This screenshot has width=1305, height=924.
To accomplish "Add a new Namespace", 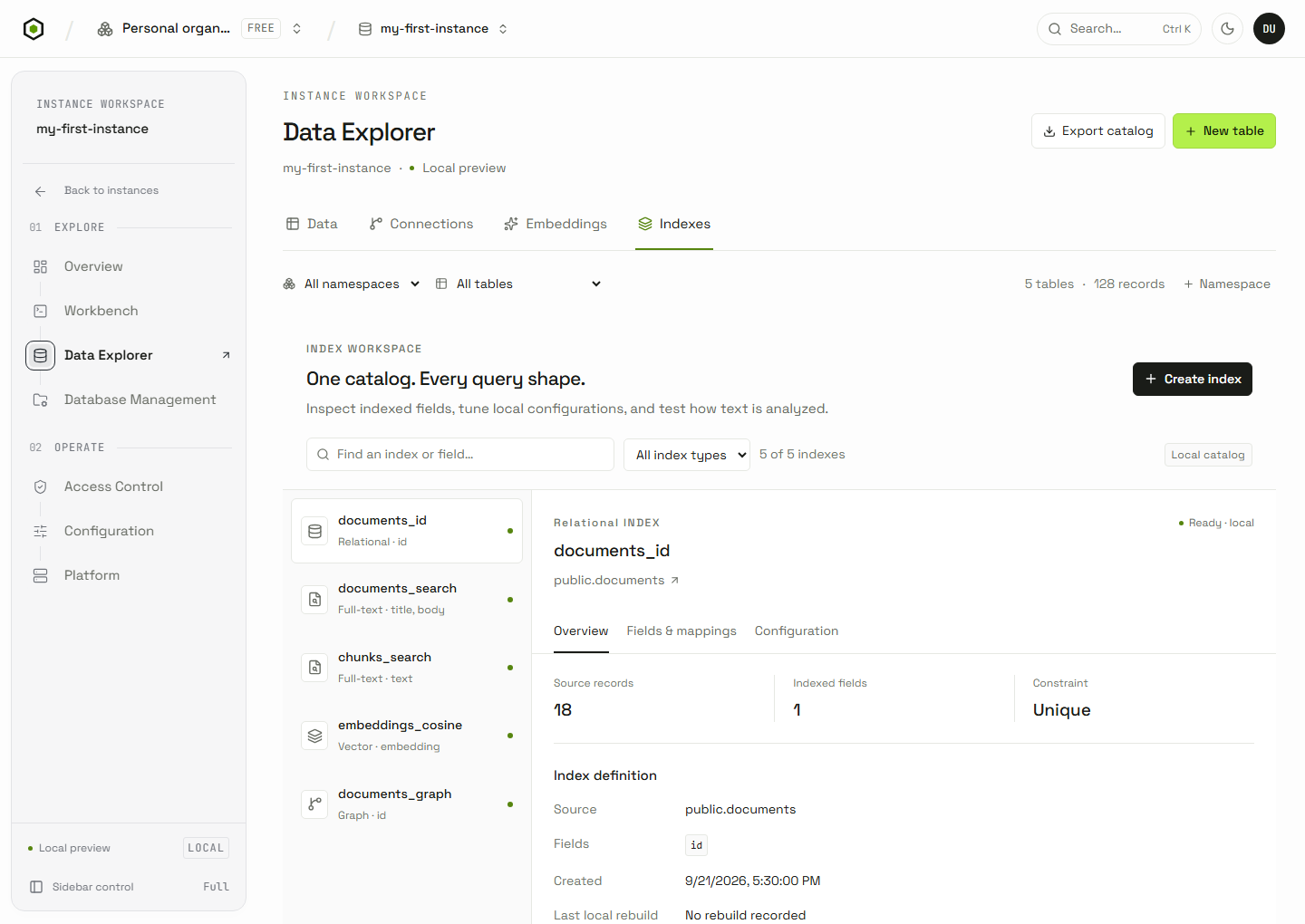I will coord(1227,284).
